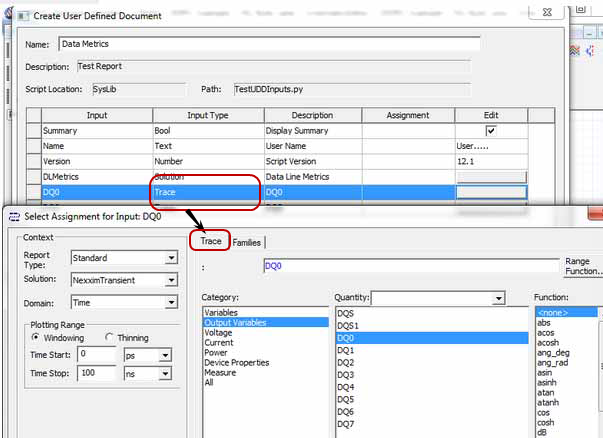The height and width of the screenshot is (438, 603).
Task: Click the Assignment column header
Action: pos(408,115)
